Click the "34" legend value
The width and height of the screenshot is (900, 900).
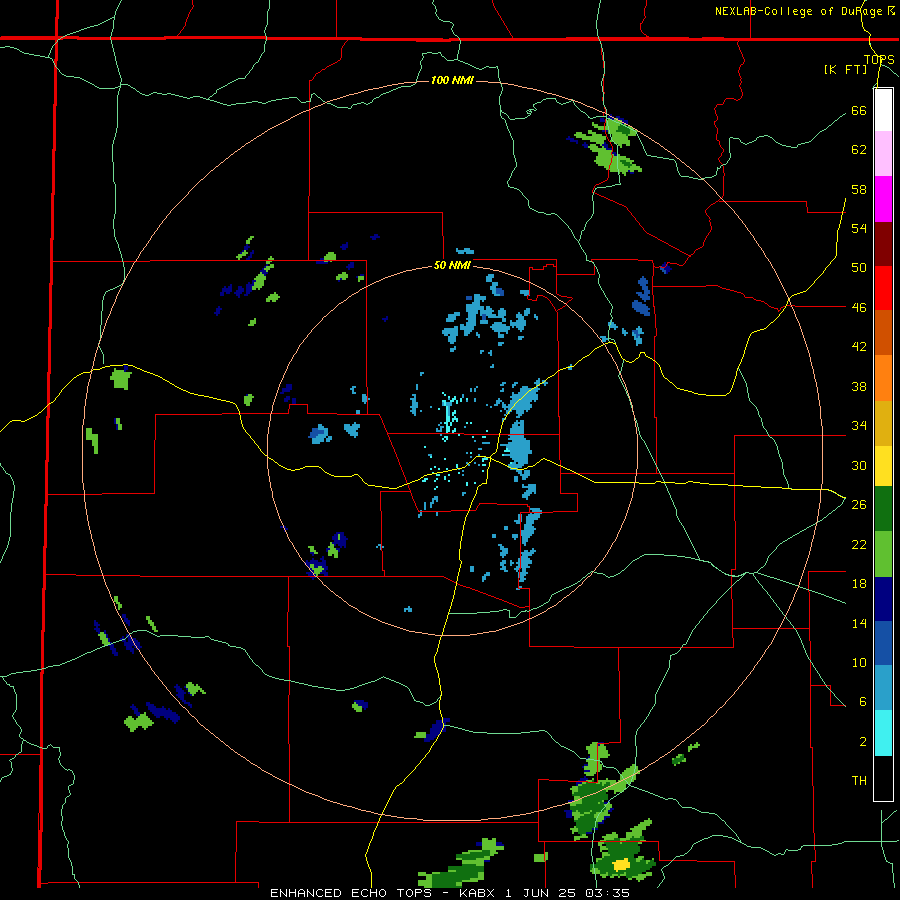(x=859, y=426)
